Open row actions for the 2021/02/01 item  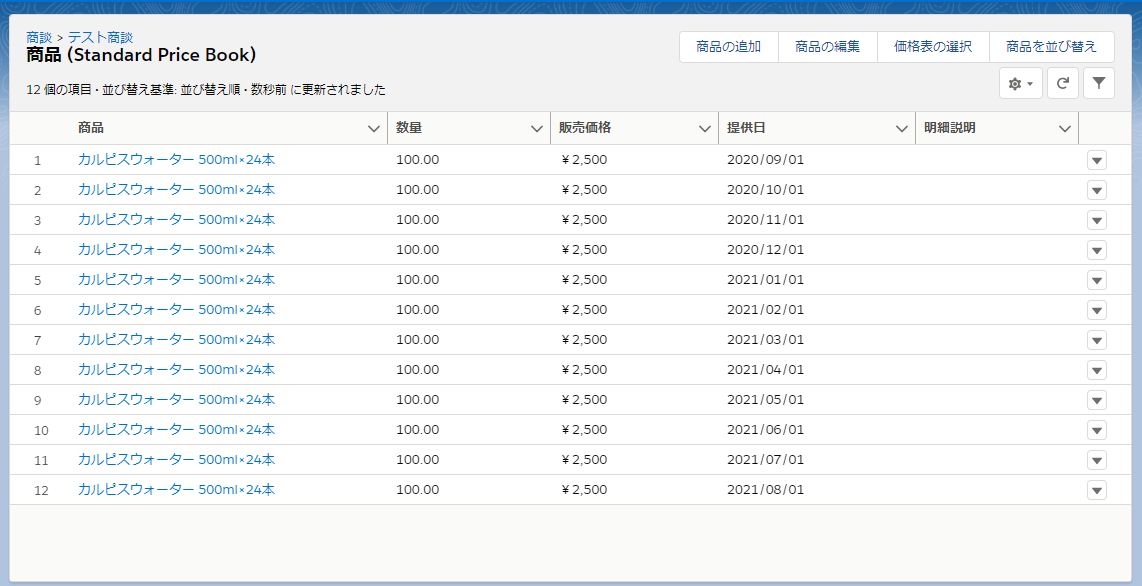pyautogui.click(x=1096, y=310)
